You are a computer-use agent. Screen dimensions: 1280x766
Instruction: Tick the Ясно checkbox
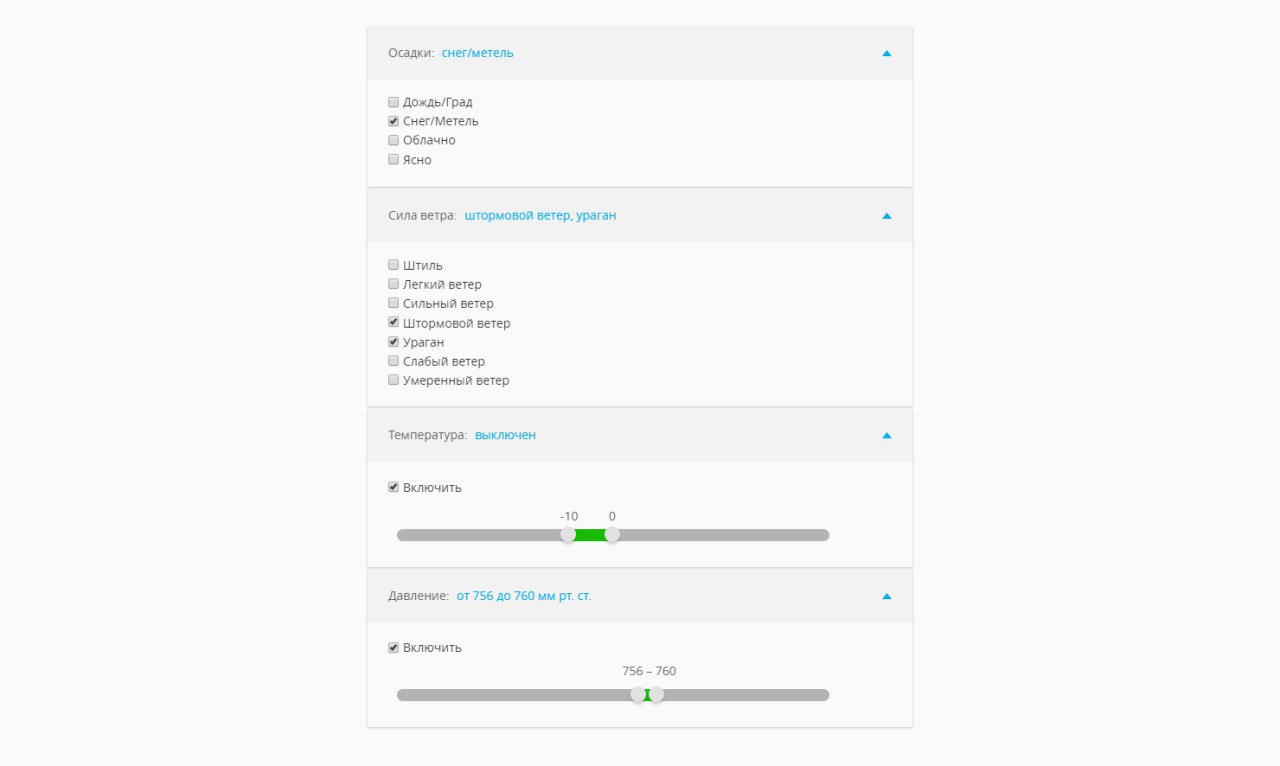tap(393, 159)
